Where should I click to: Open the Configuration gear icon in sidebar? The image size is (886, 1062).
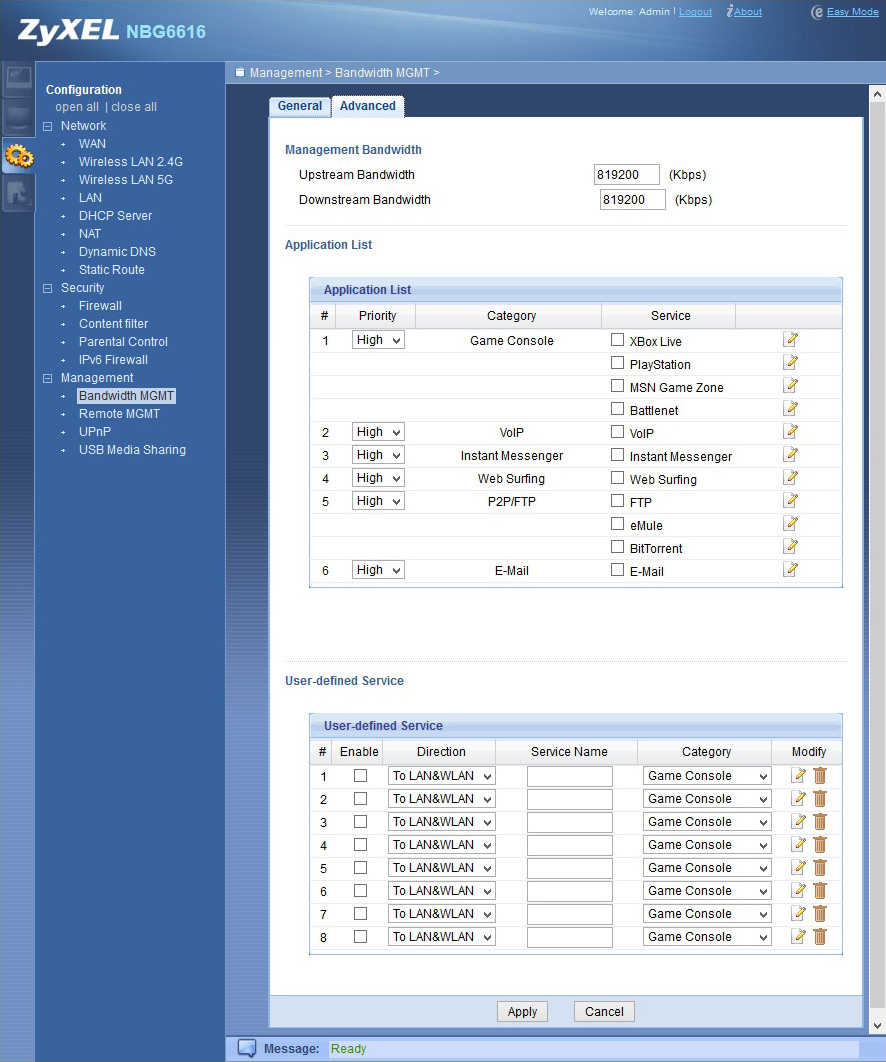tap(18, 156)
